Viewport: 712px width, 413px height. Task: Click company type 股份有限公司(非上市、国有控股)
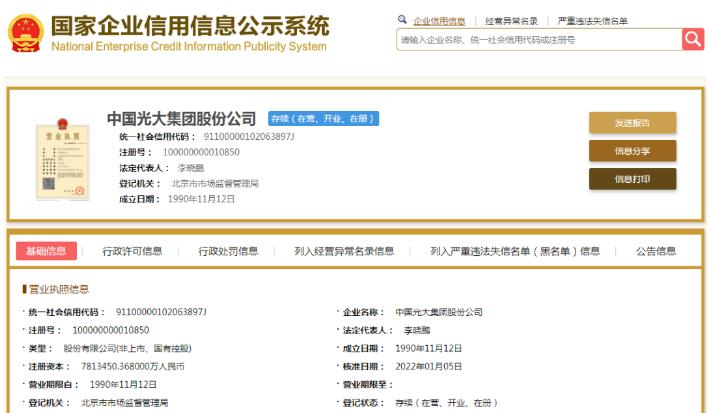pos(127,348)
